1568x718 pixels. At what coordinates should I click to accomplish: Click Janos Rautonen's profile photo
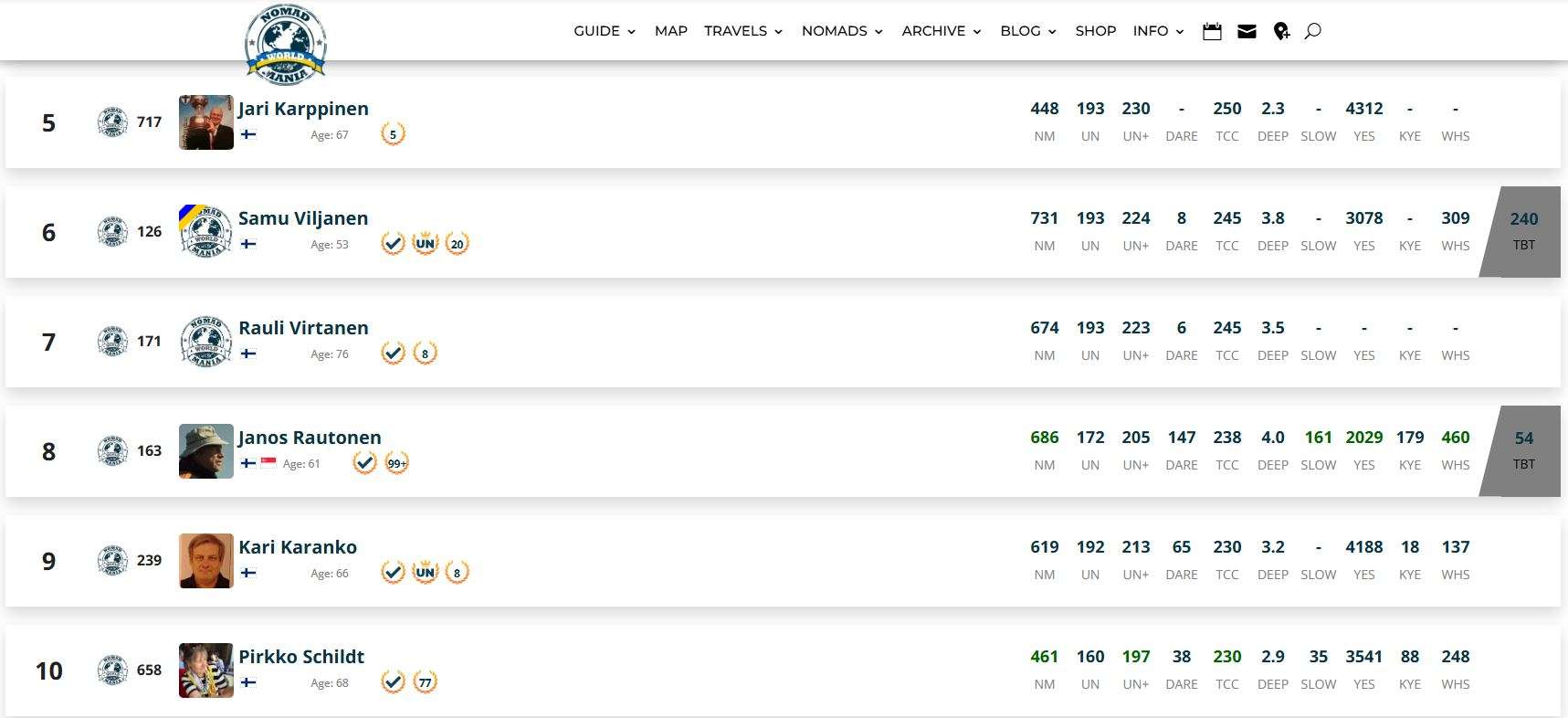pos(205,451)
